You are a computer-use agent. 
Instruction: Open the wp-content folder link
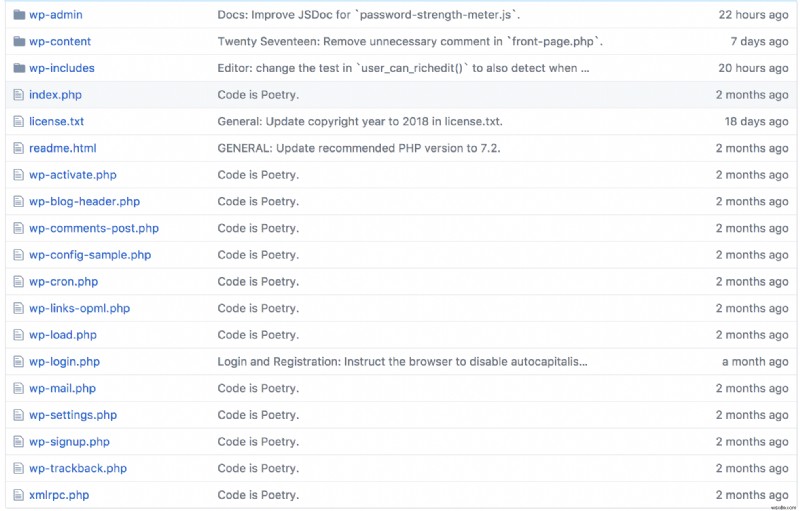(60, 41)
